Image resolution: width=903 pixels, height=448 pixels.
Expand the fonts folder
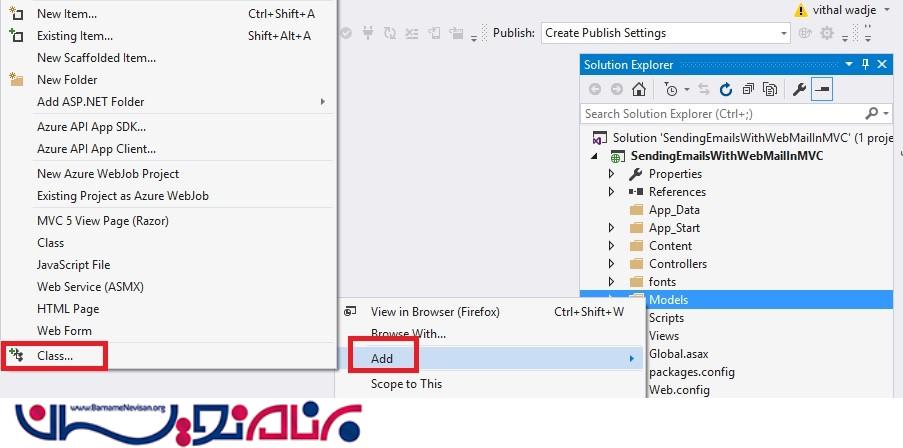tap(612, 282)
